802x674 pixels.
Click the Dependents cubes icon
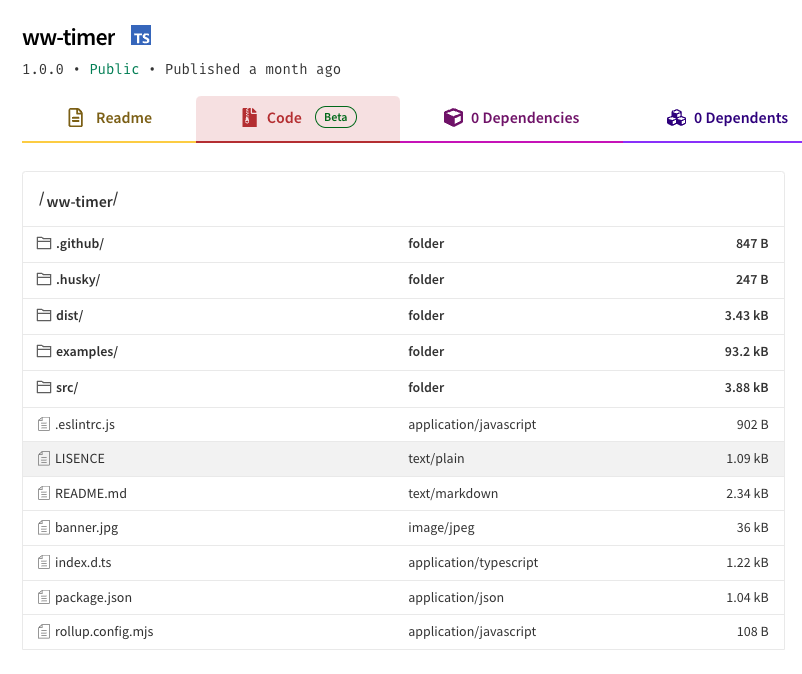[x=677, y=118]
